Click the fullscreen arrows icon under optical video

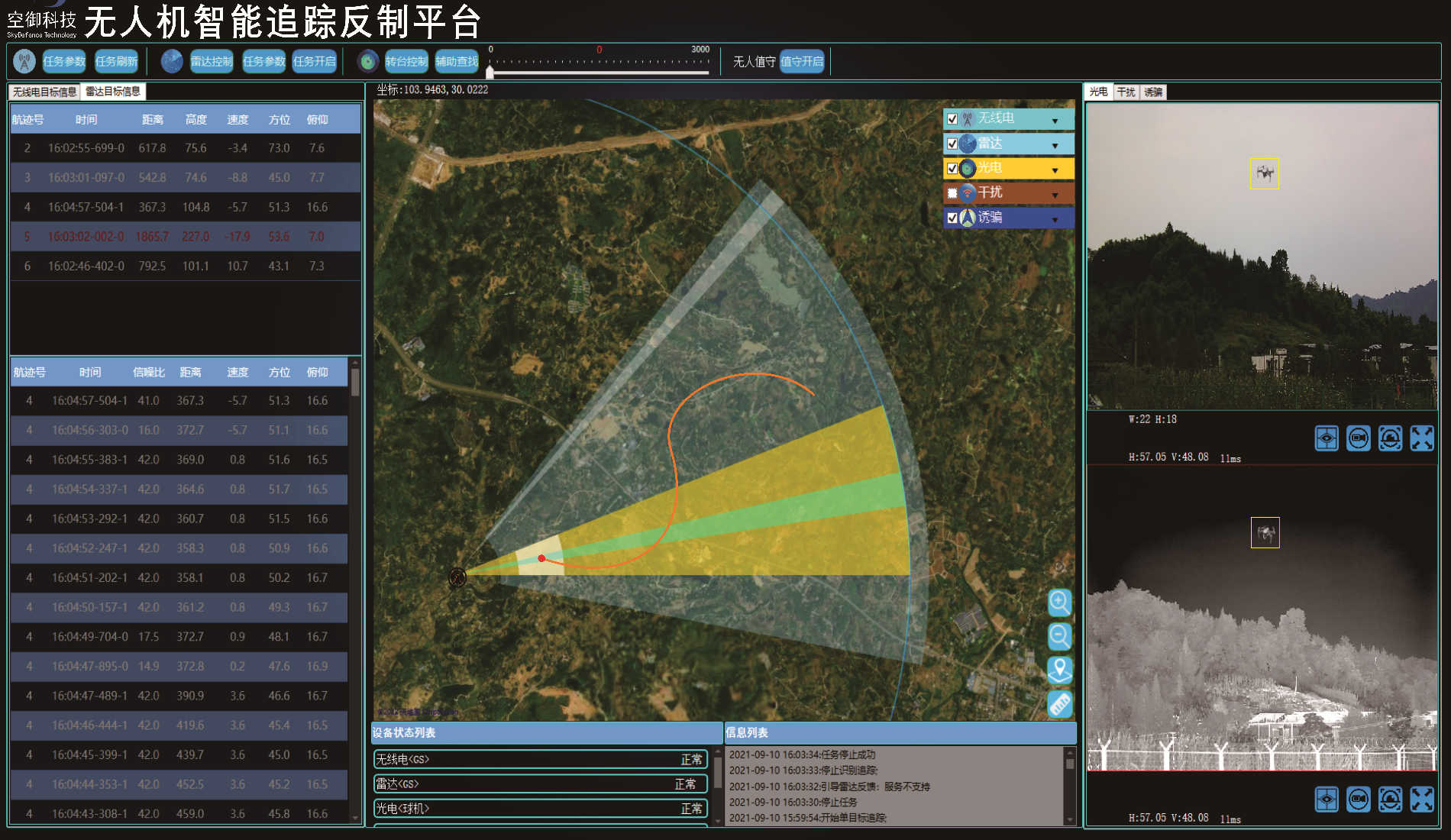(x=1422, y=438)
